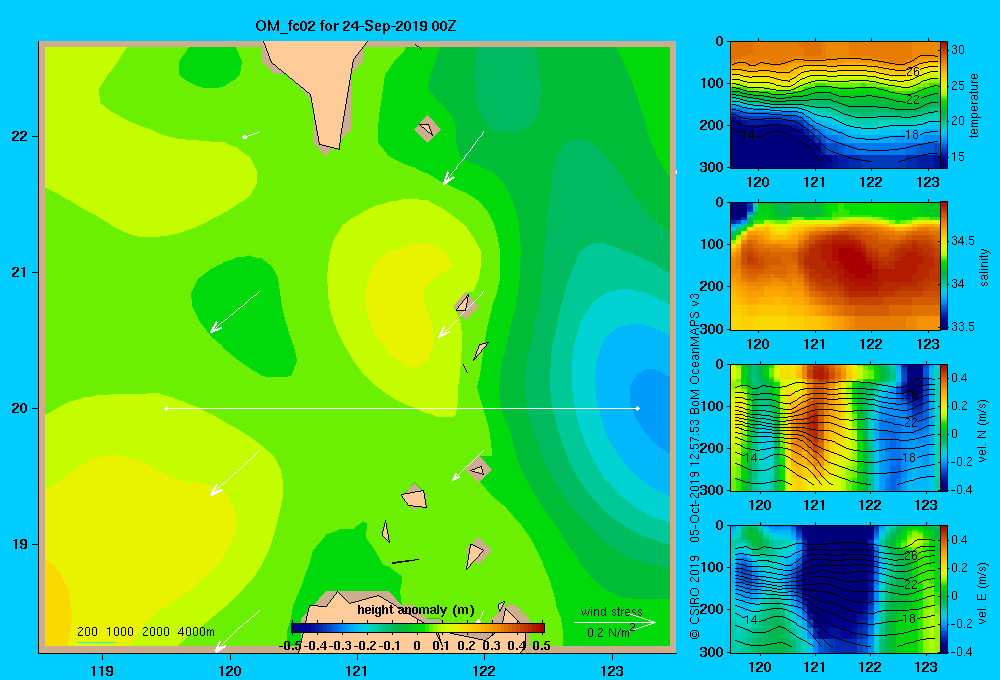This screenshot has height=680, width=1000.
Task: Click the 'wind stress' legend label
Action: [612, 612]
